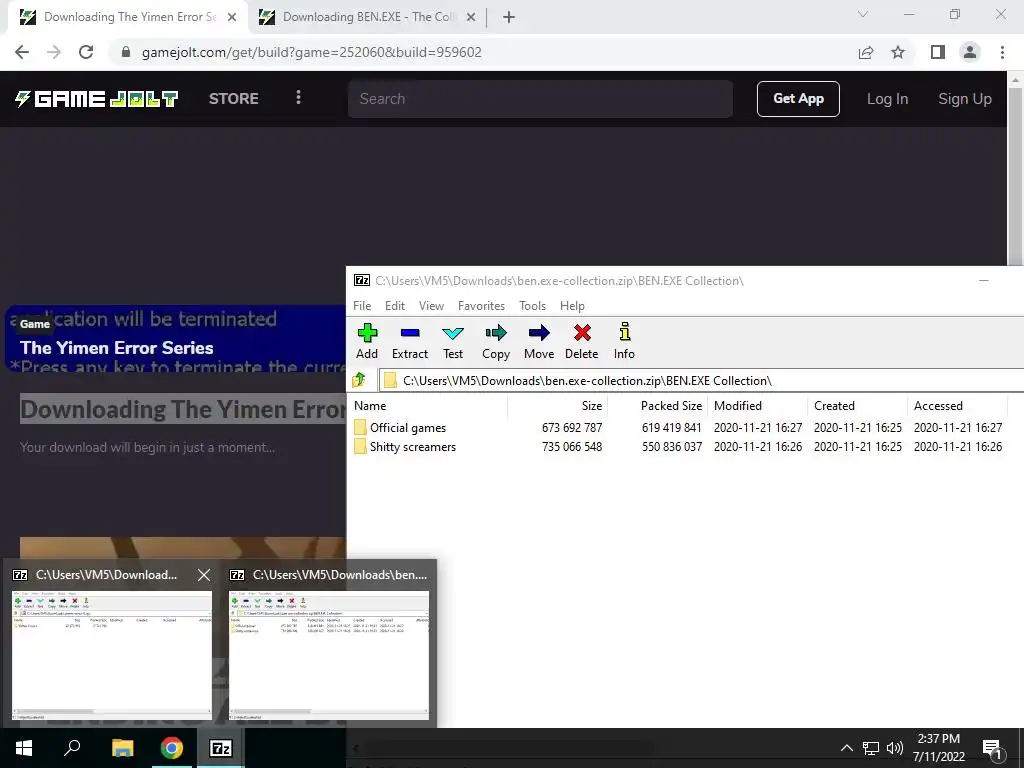Viewport: 1024px width, 768px height.
Task: Open Game Jolt more options dots
Action: coord(298,98)
